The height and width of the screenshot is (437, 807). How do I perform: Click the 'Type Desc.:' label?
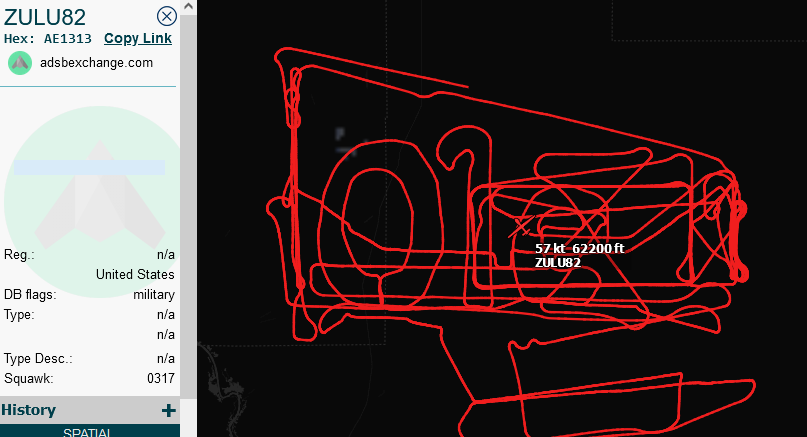pyautogui.click(x=38, y=358)
